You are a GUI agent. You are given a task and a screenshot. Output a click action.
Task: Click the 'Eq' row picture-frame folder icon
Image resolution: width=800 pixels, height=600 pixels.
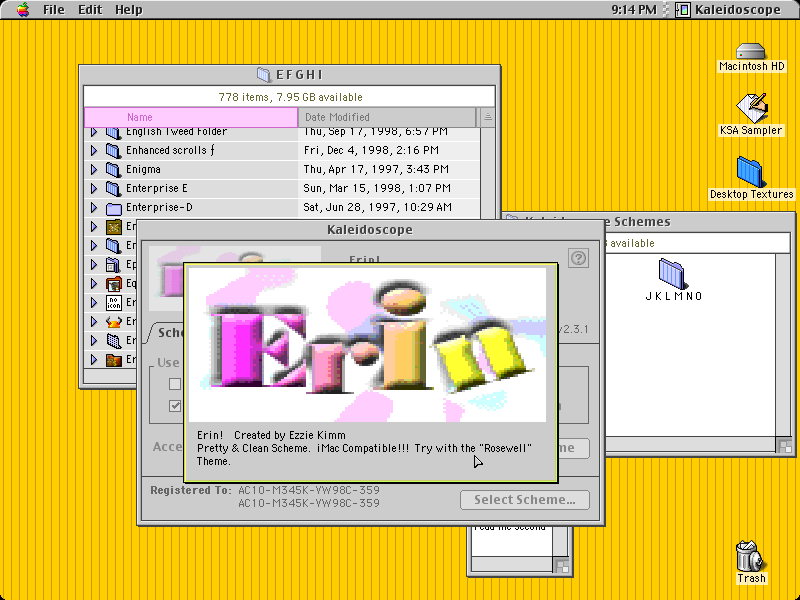pyautogui.click(x=113, y=284)
